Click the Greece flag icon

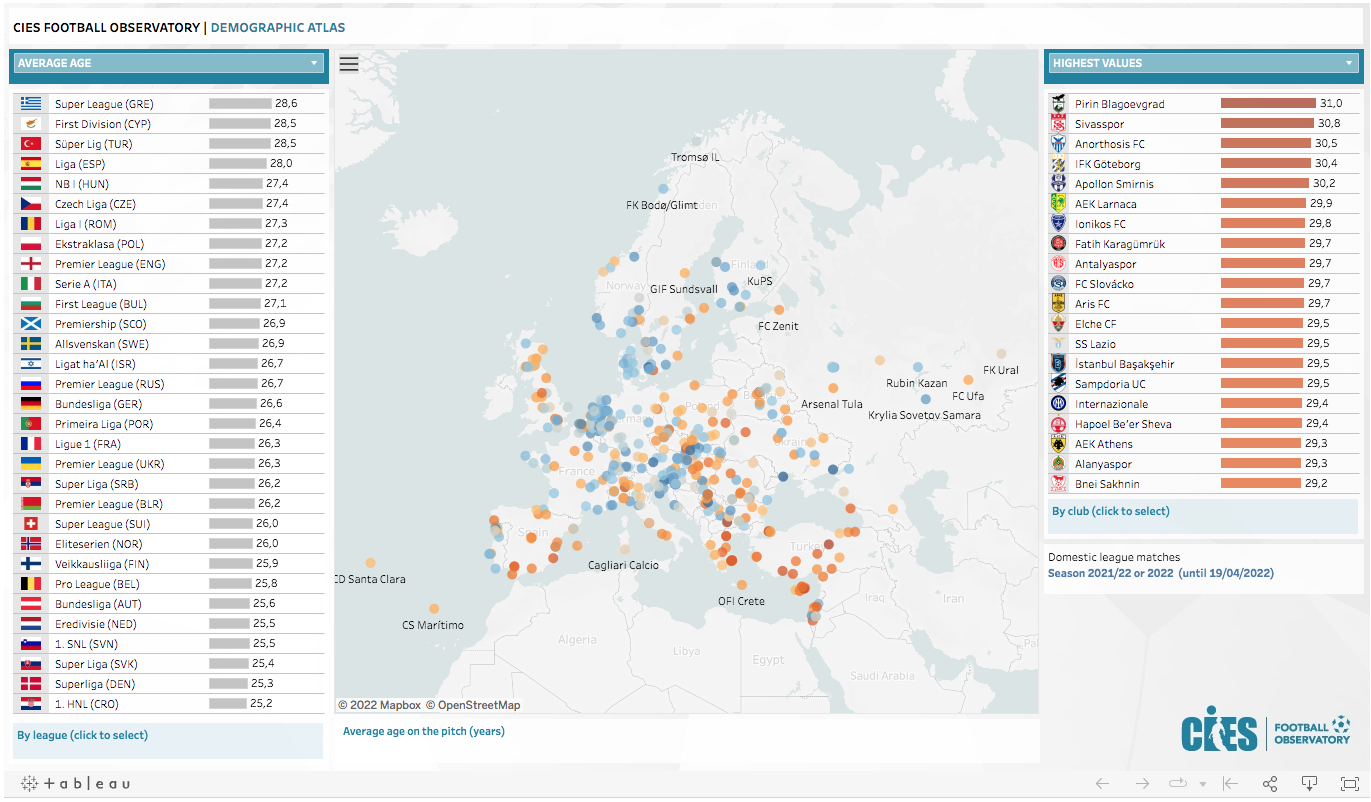pyautogui.click(x=32, y=104)
